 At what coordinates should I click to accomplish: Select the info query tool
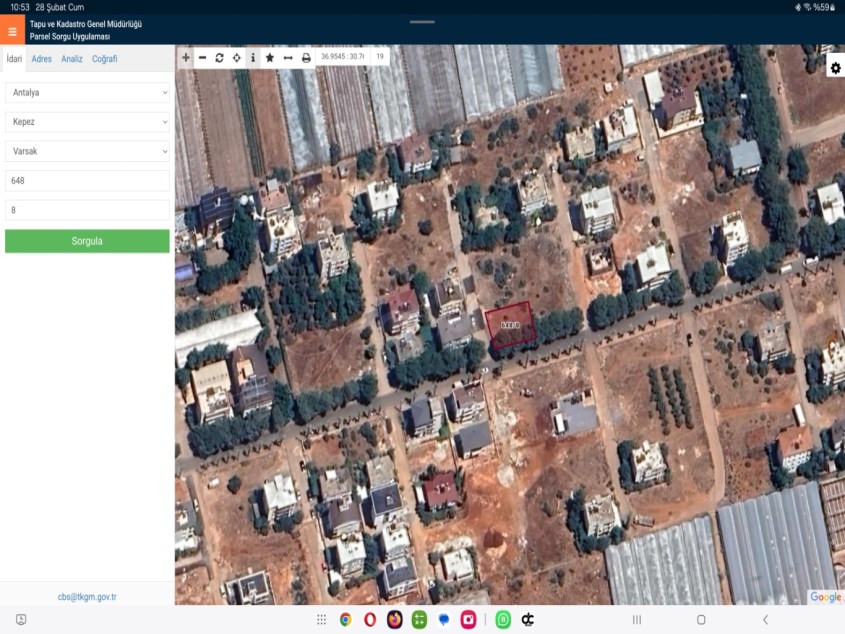coord(253,58)
